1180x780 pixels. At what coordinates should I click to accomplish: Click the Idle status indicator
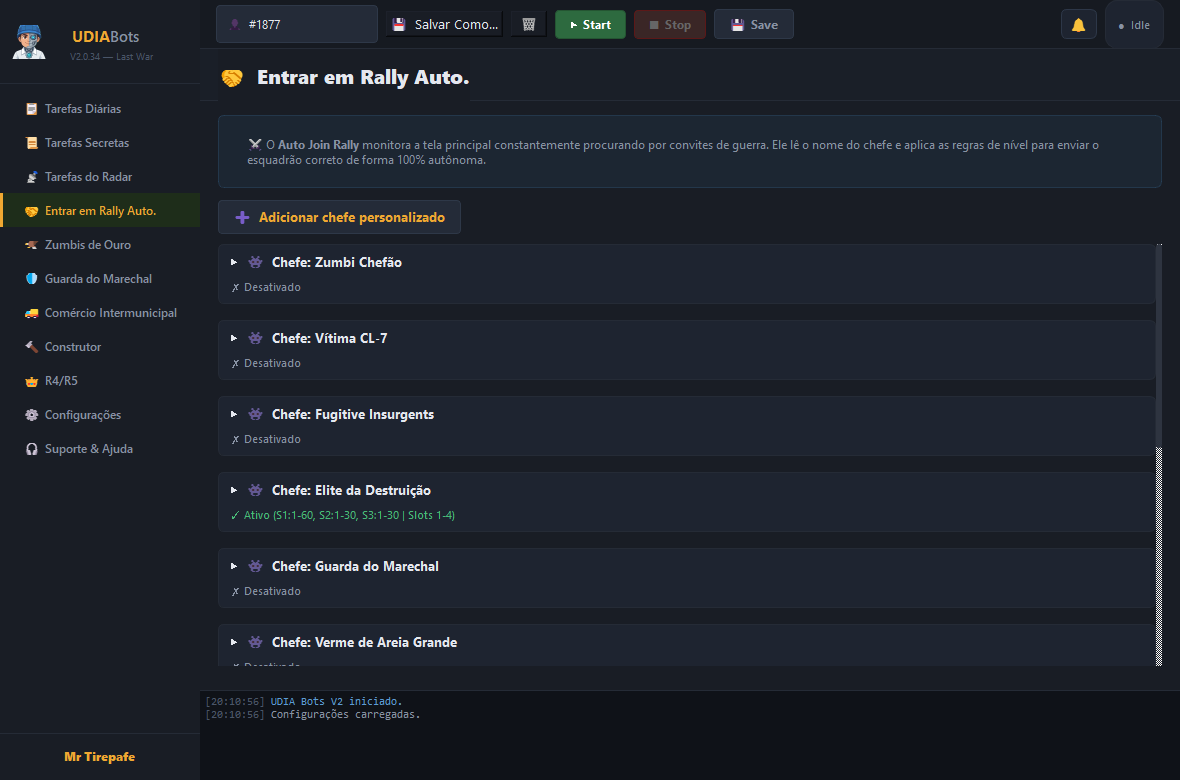[1134, 25]
